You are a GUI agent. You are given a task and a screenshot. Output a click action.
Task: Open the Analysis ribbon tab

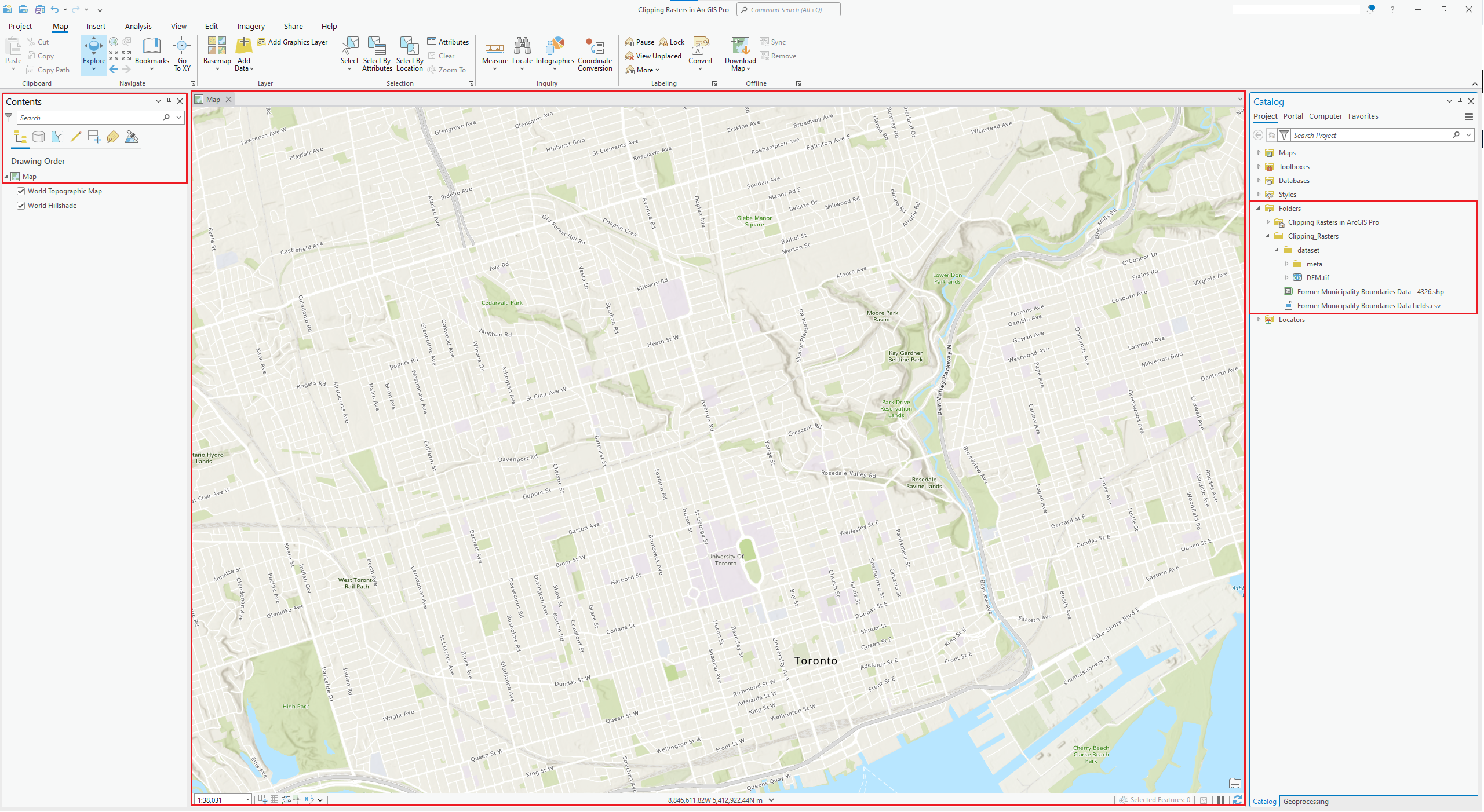138,27
